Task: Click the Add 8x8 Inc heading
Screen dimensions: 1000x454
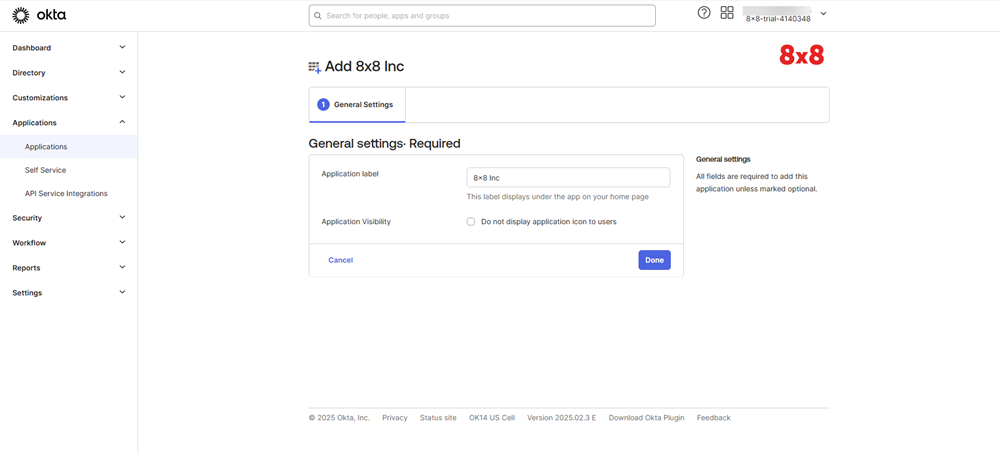Action: coord(364,66)
